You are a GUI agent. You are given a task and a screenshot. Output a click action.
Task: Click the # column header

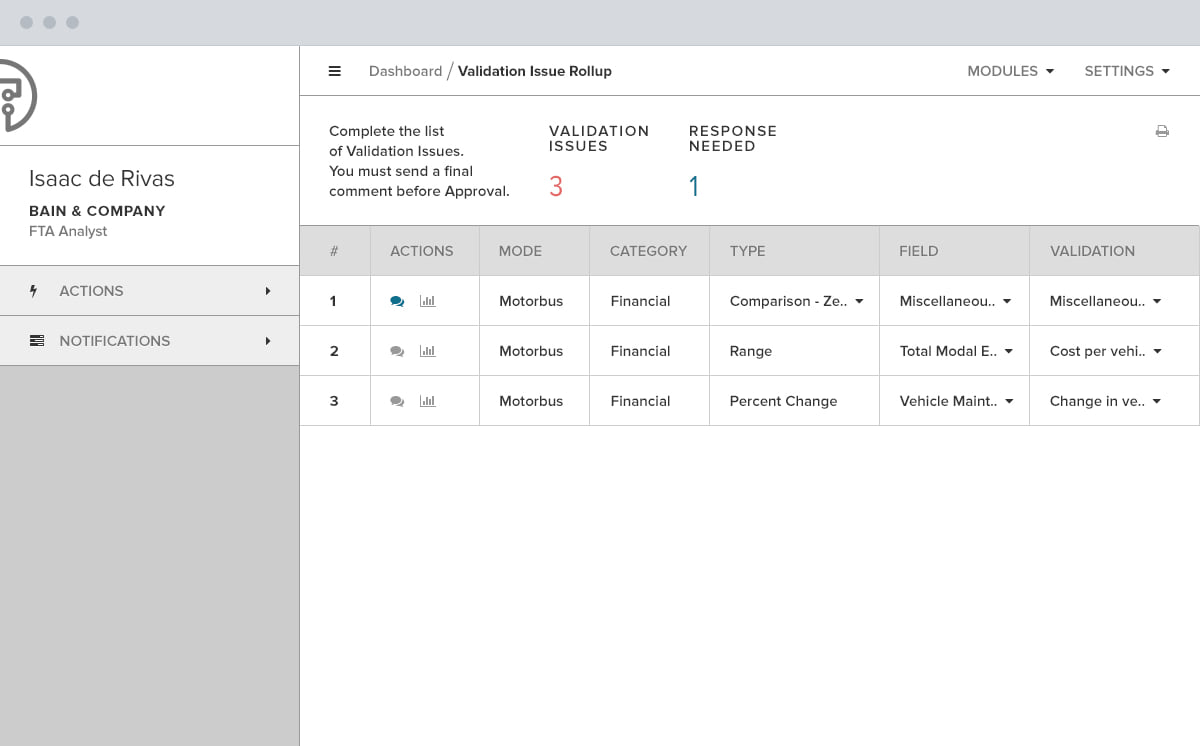(334, 251)
